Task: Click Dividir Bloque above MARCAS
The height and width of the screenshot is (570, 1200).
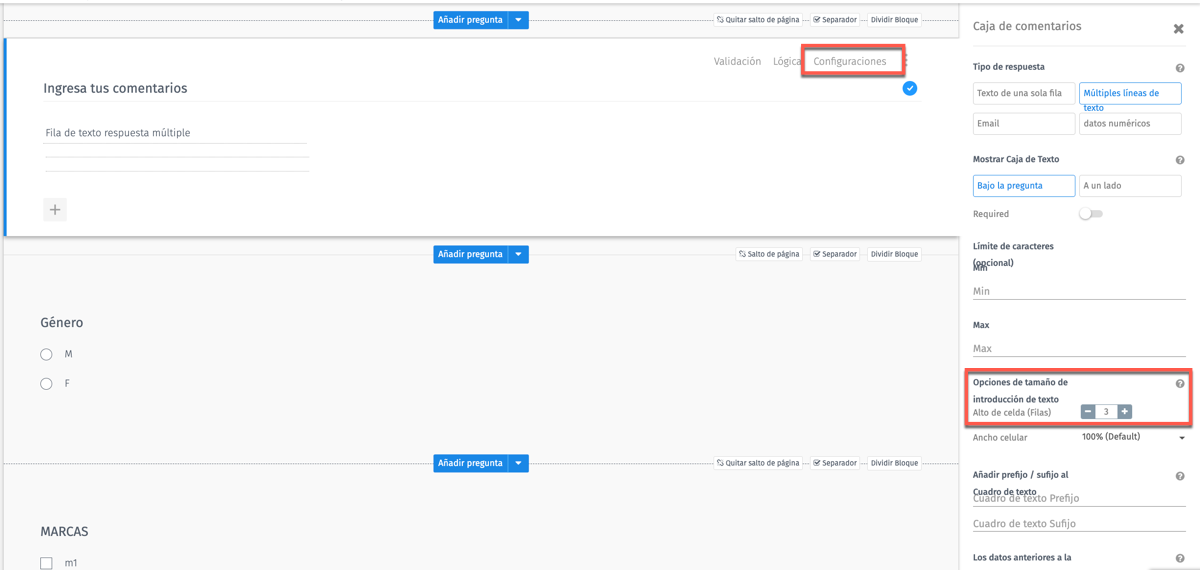Action: pyautogui.click(x=894, y=463)
